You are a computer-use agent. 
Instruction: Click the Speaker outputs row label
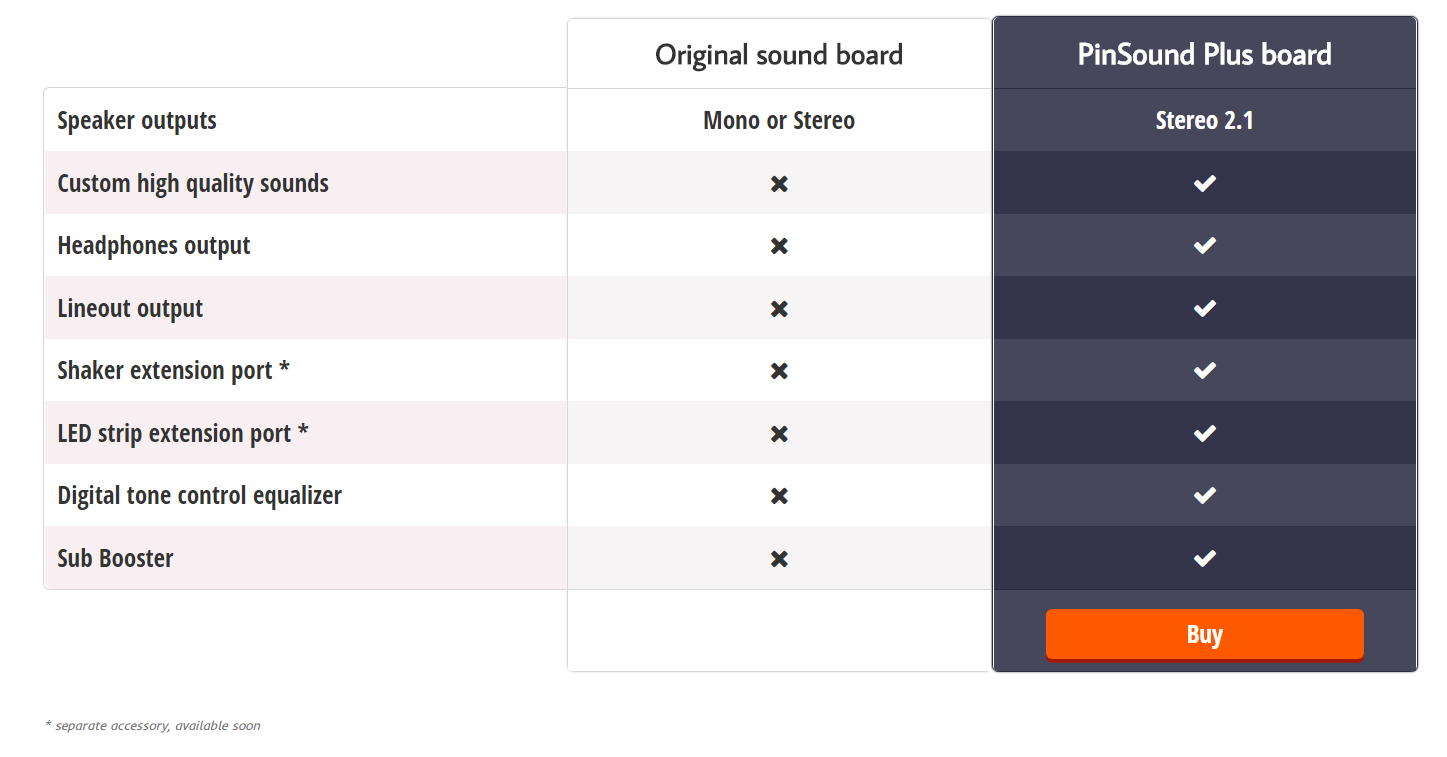point(137,121)
